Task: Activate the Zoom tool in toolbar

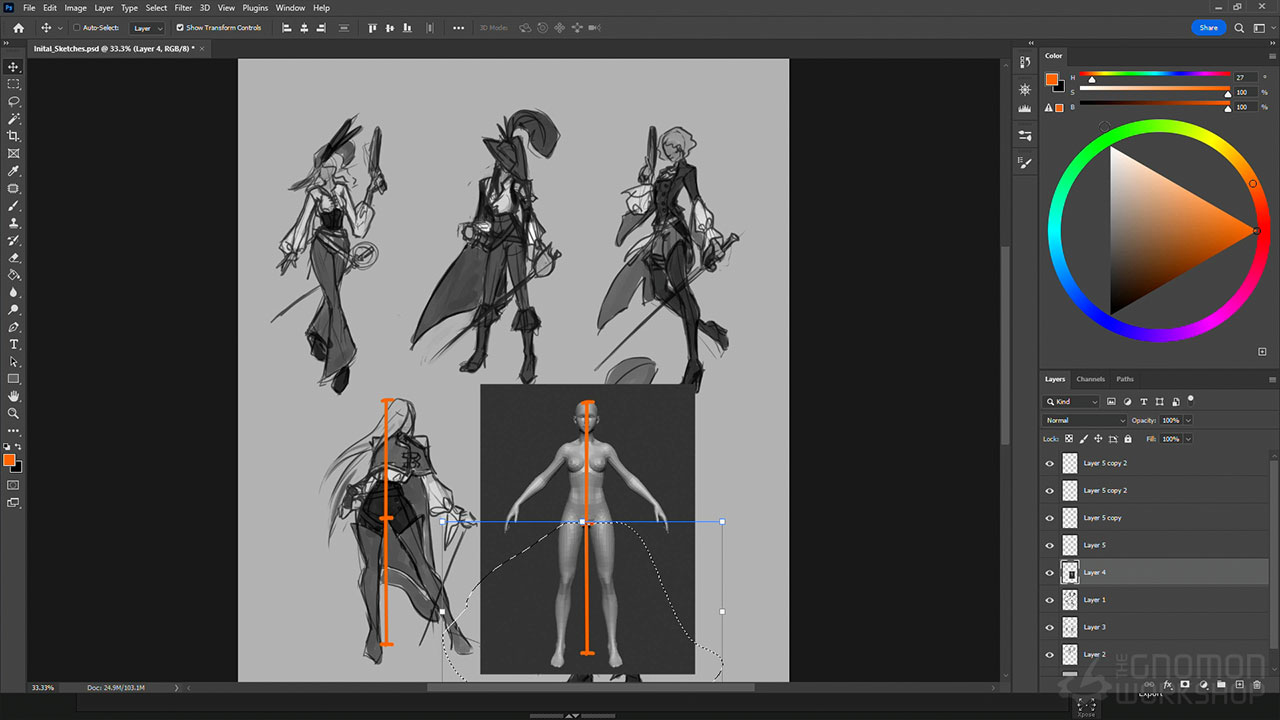Action: coord(14,413)
